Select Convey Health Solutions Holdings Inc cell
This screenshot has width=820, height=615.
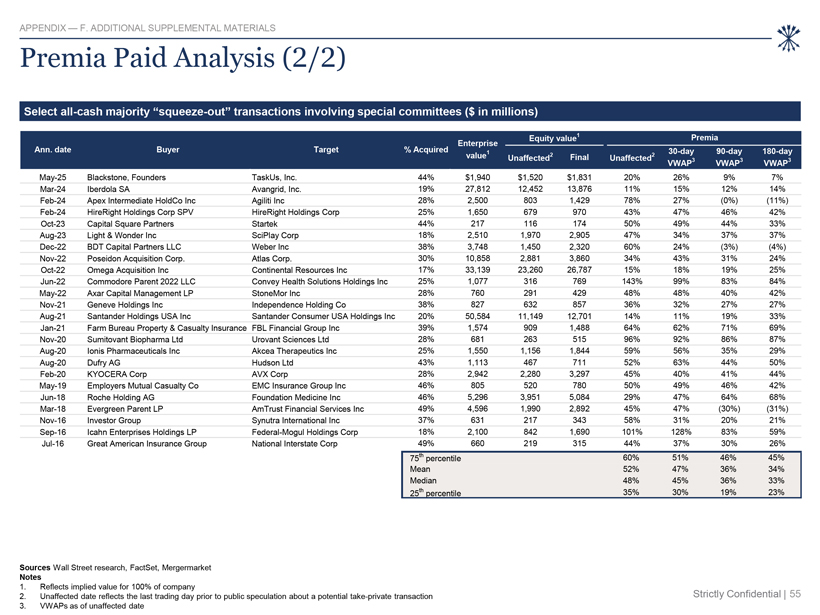320,281
